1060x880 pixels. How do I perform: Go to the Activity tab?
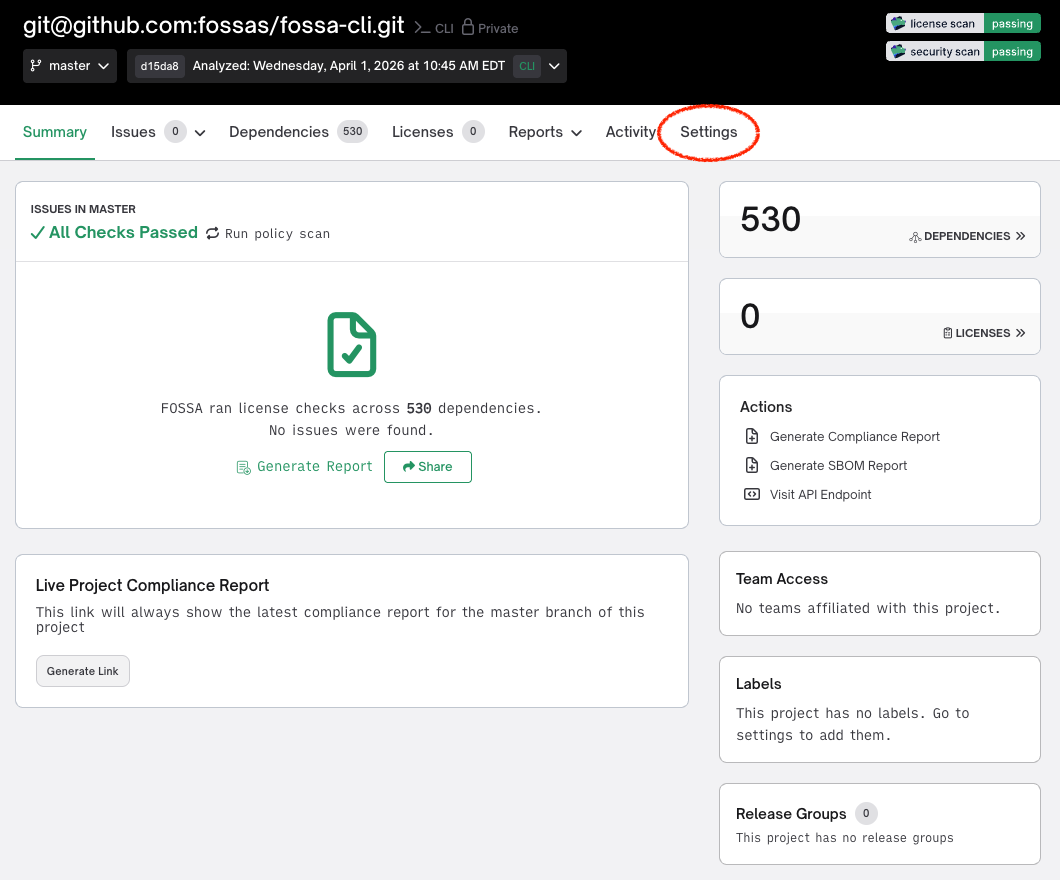click(x=631, y=132)
